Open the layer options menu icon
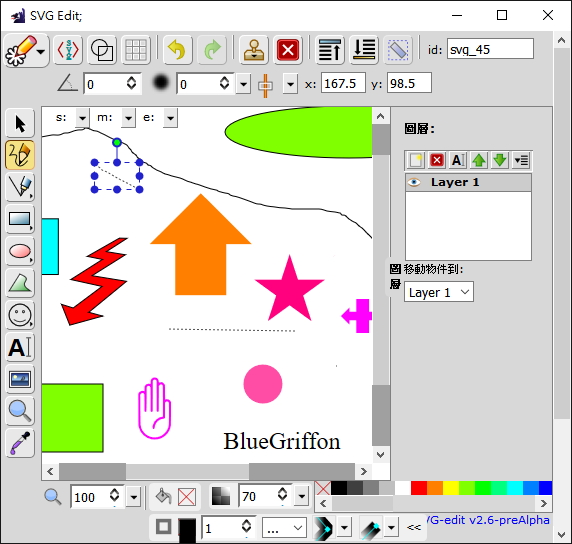This screenshot has width=572, height=544. 521,160
